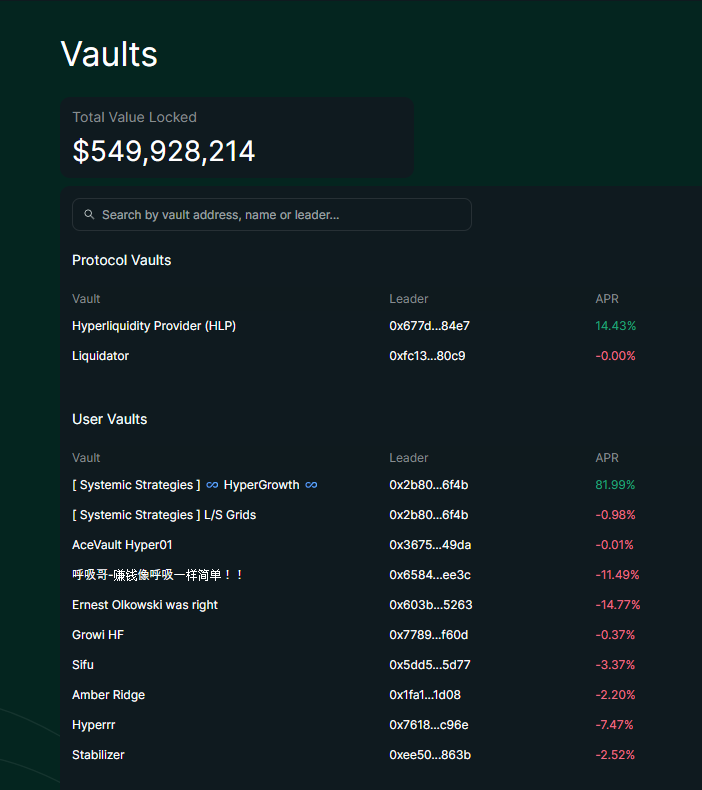This screenshot has width=702, height=790.
Task: Click the $549,928,214 total value
Action: point(164,151)
